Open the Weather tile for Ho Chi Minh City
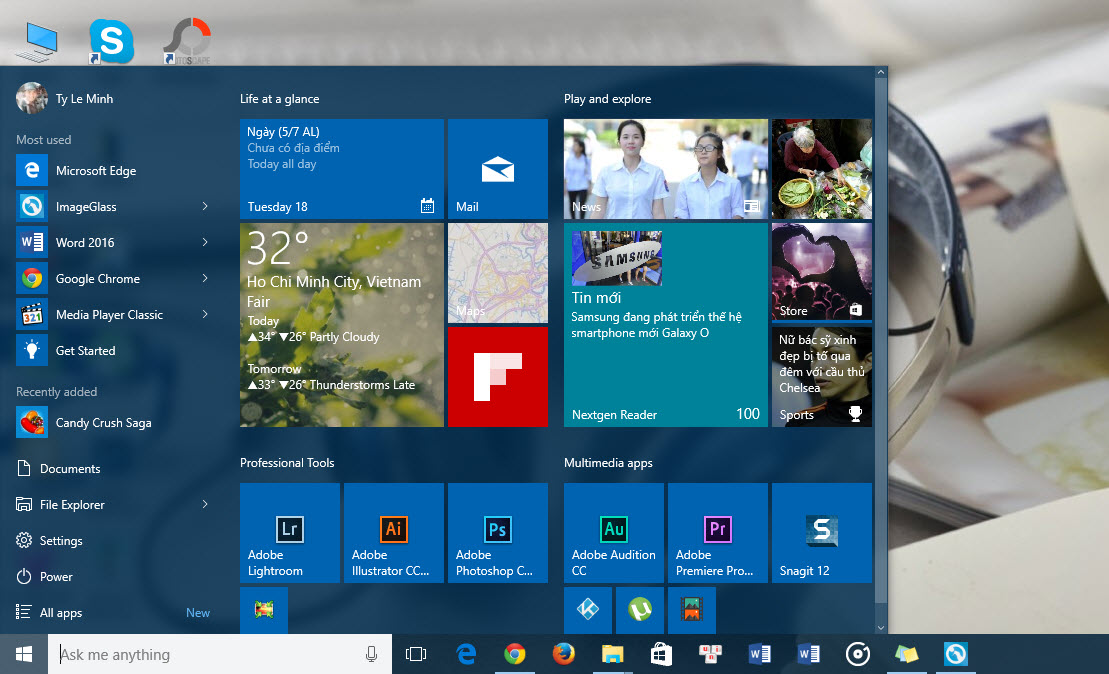The width and height of the screenshot is (1109, 674). pyautogui.click(x=342, y=325)
